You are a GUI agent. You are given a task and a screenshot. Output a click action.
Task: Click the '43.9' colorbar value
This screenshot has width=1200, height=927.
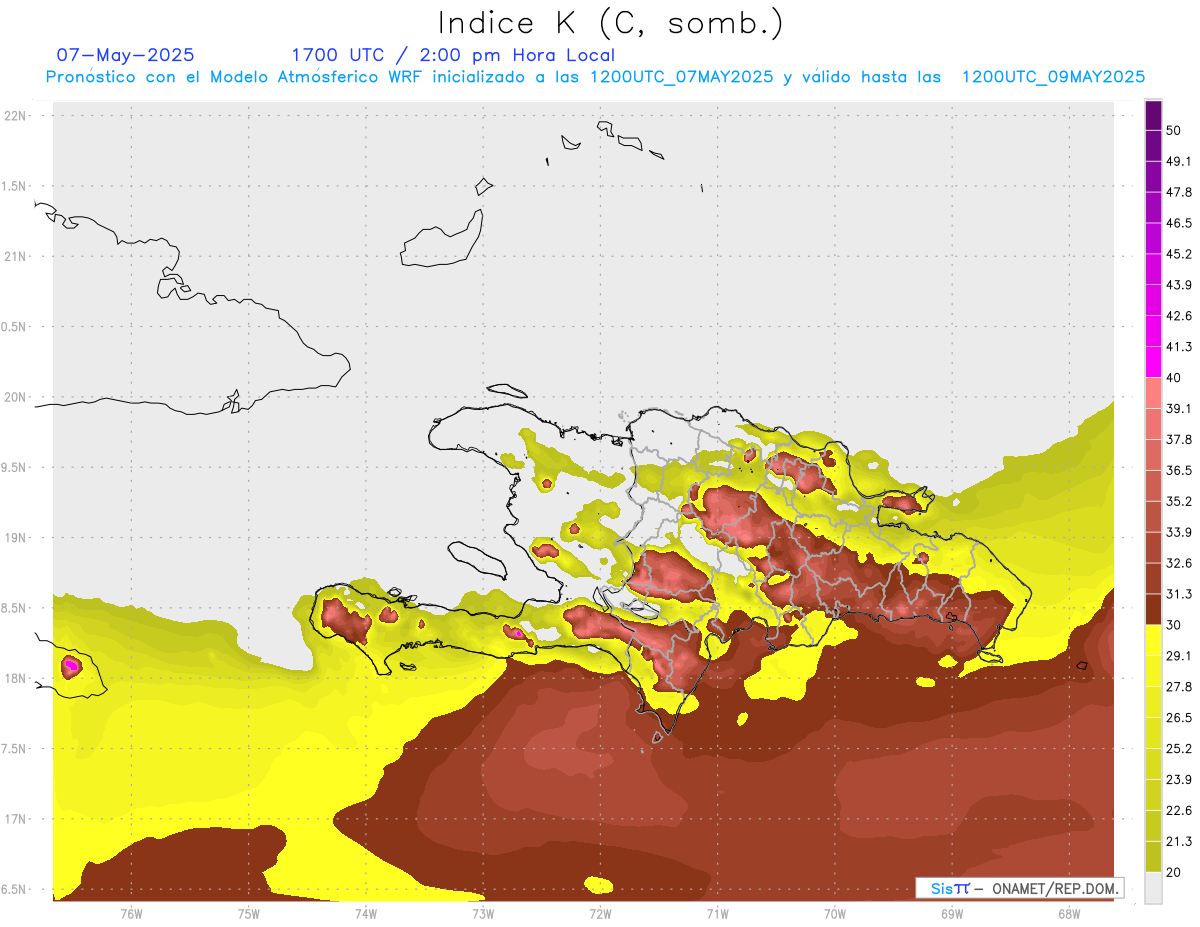(x=1179, y=285)
